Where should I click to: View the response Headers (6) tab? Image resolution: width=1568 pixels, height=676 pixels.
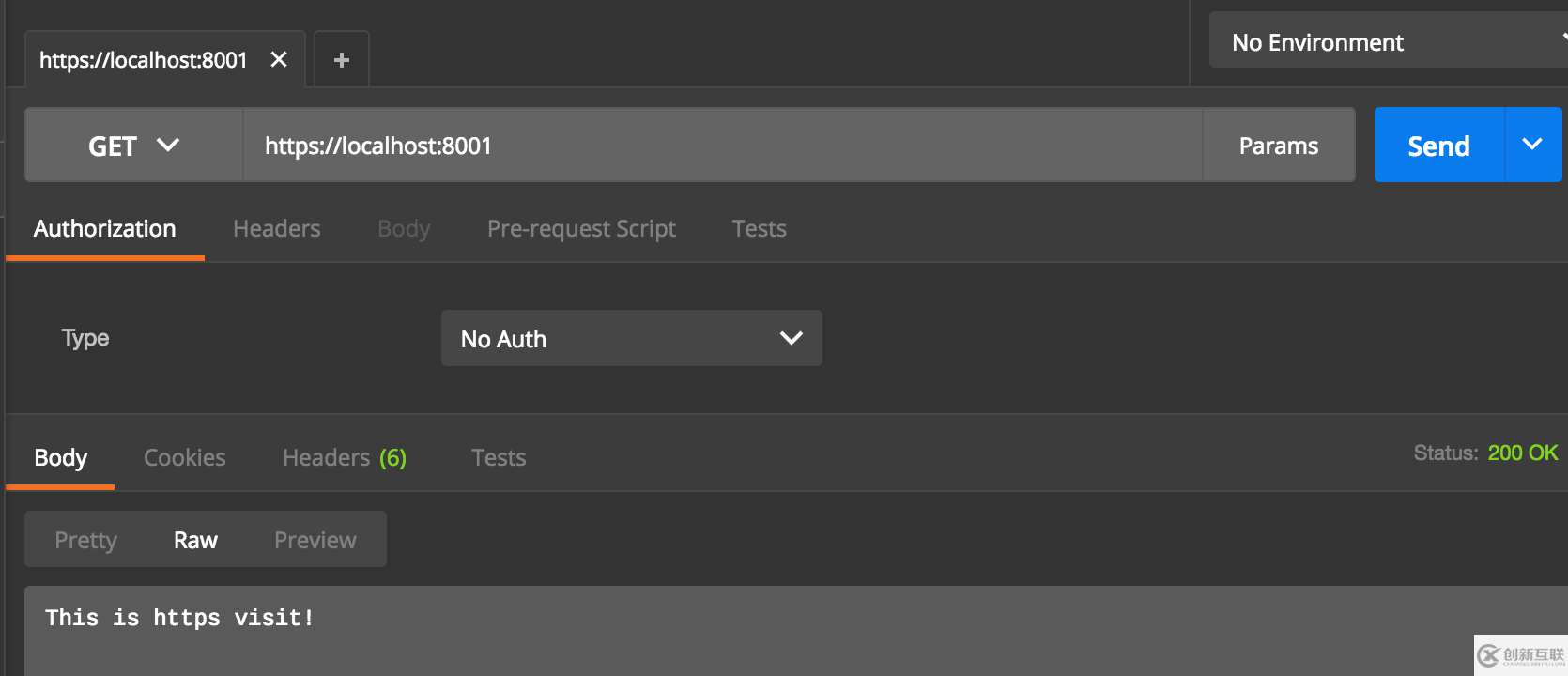click(x=344, y=458)
